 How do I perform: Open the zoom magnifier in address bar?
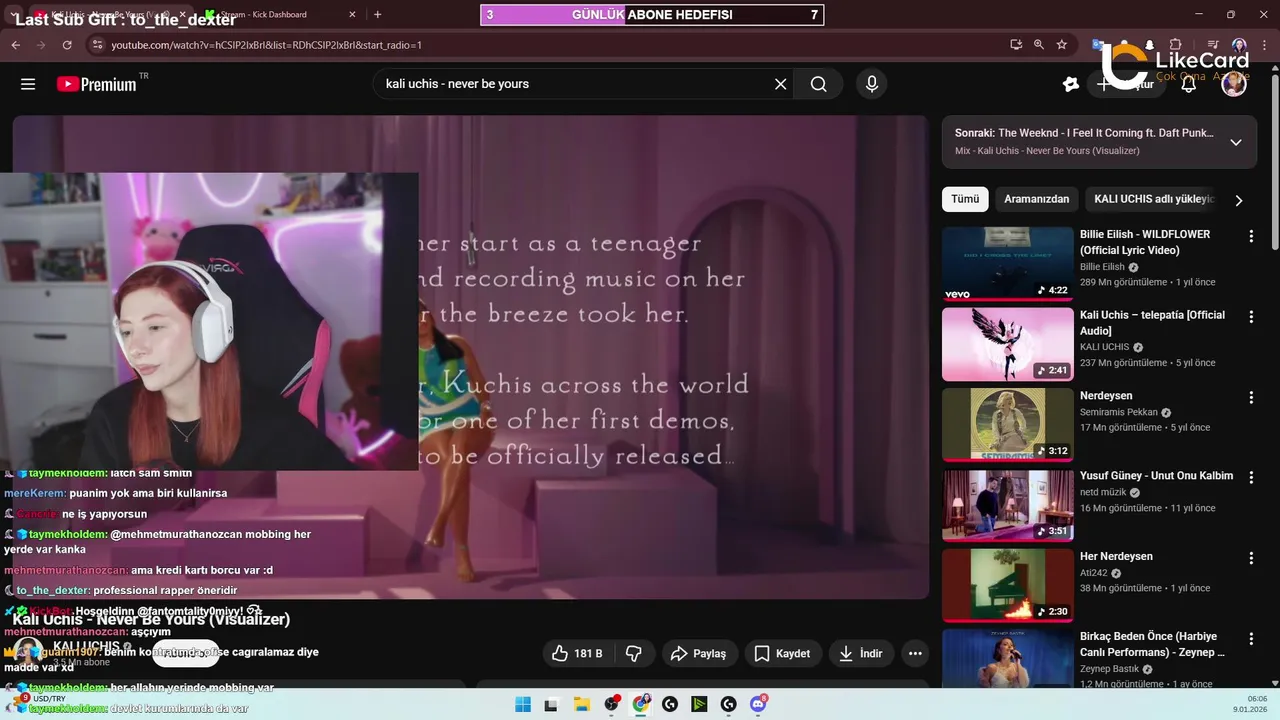pyautogui.click(x=1039, y=45)
